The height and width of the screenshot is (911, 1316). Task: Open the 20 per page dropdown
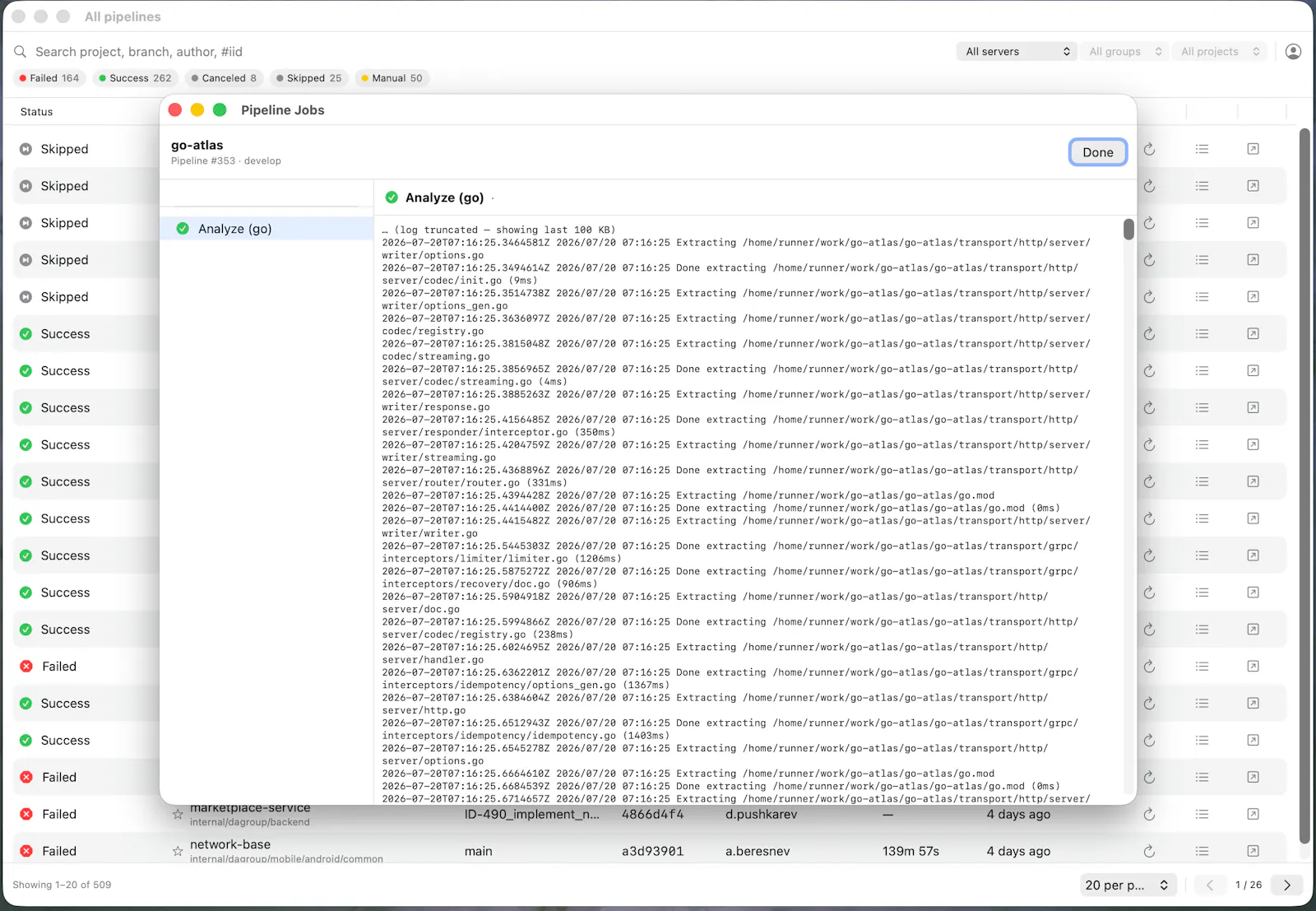[x=1128, y=885]
